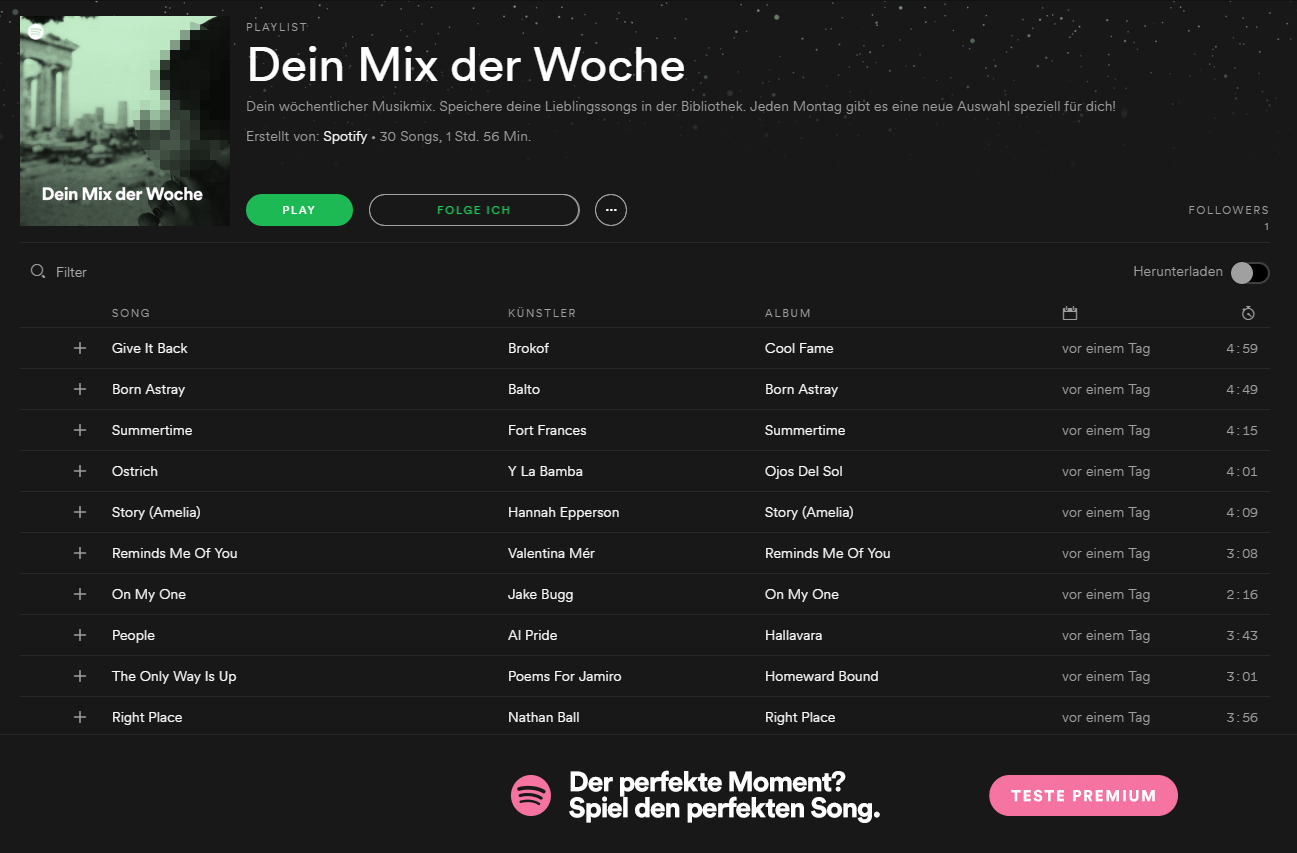
Task: Open artist link Jake Bugg
Action: pos(540,594)
